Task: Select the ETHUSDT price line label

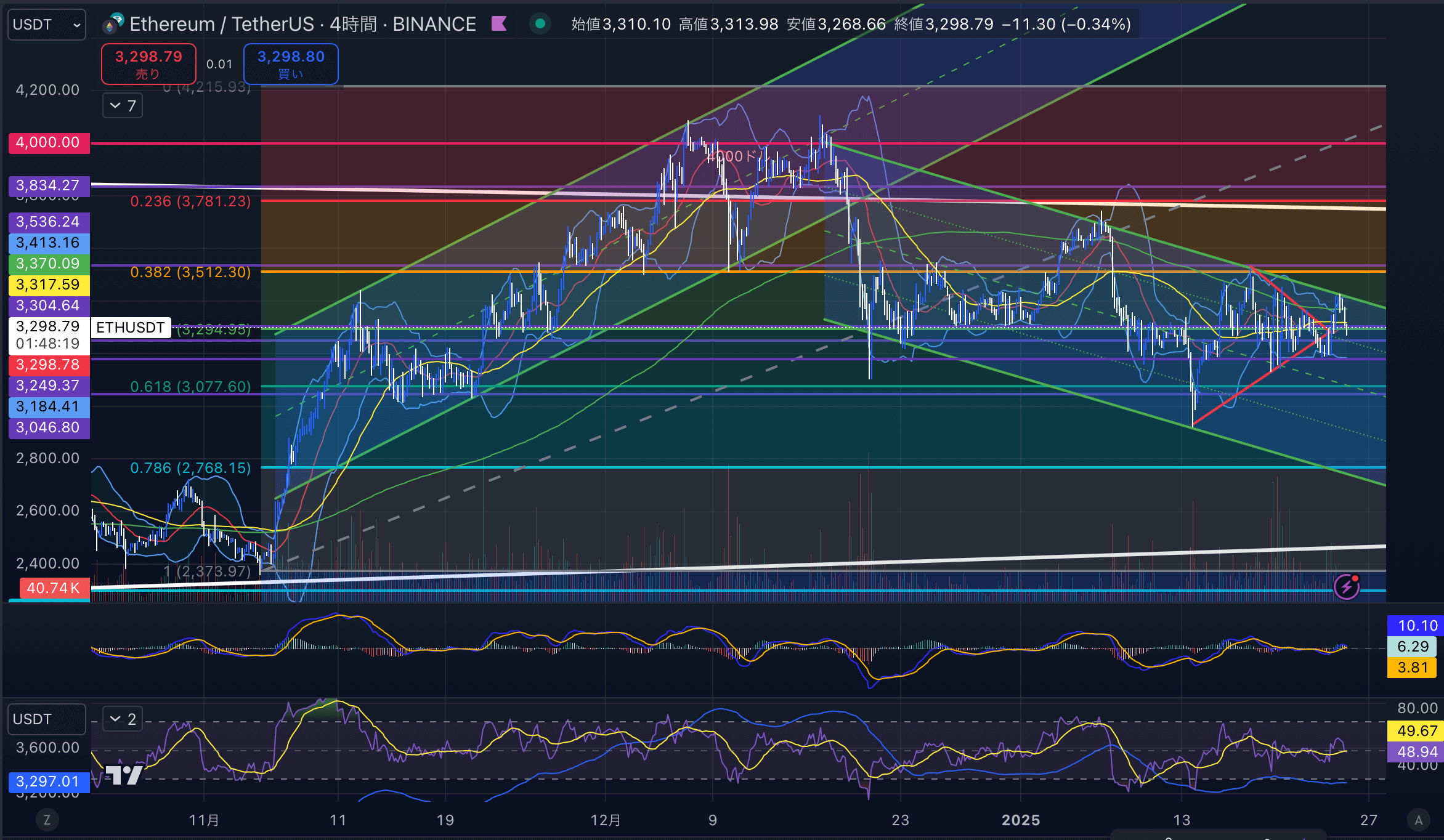Action: (131, 328)
